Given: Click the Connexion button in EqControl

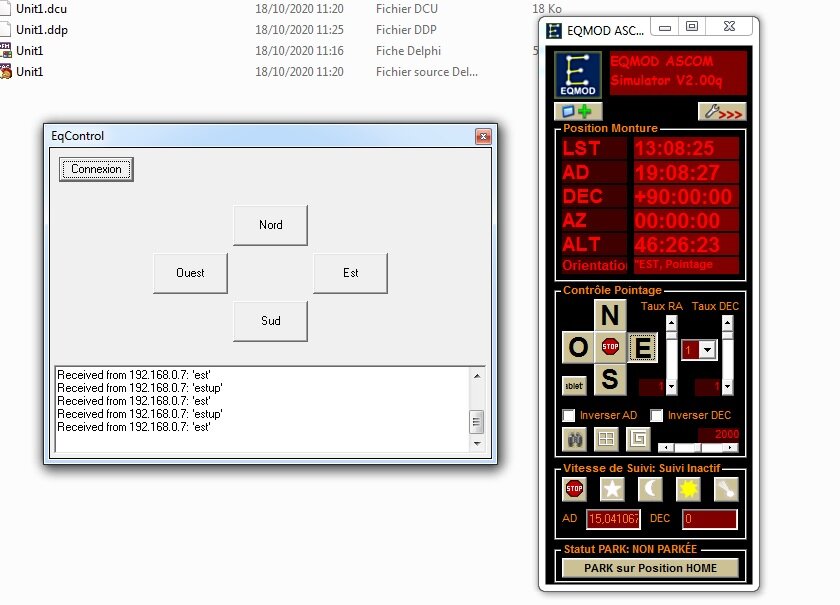Looking at the screenshot, I should tap(96, 169).
